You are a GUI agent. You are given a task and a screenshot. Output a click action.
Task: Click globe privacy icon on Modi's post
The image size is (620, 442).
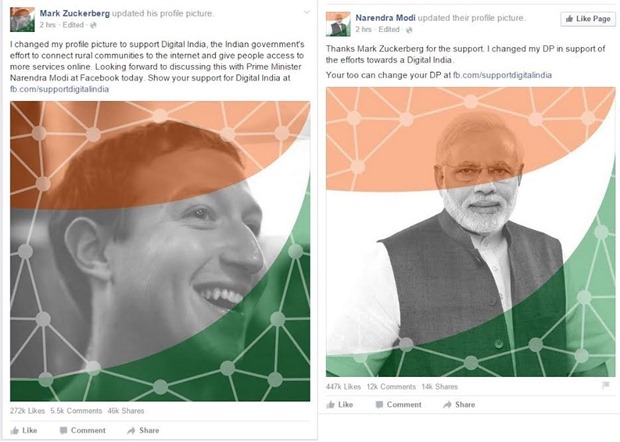[x=409, y=30]
